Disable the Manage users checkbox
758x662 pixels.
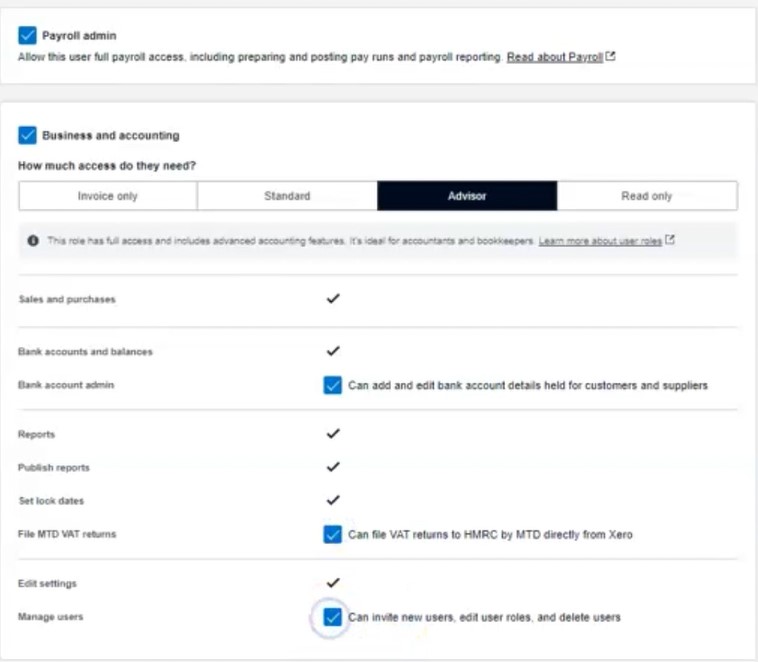[x=333, y=617]
